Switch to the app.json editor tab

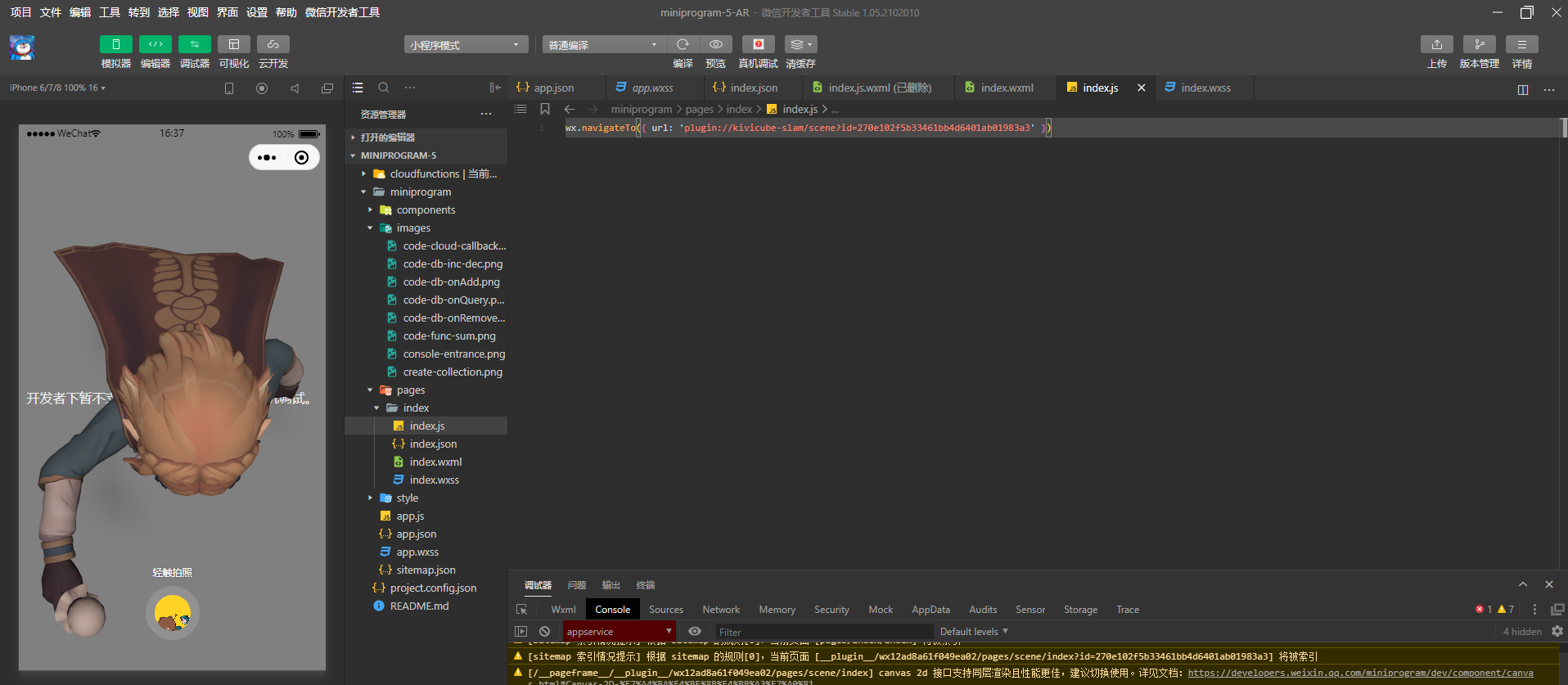(556, 88)
